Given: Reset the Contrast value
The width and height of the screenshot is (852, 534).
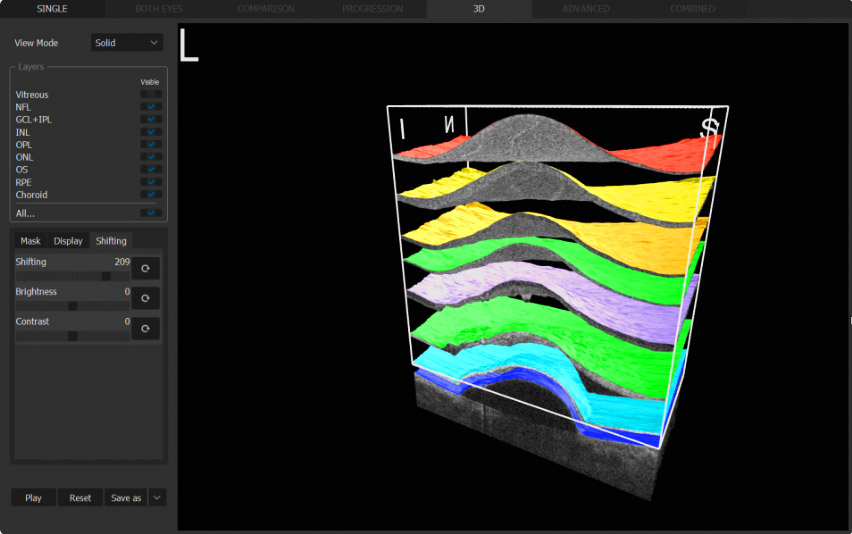Looking at the screenshot, I should coord(146,328).
